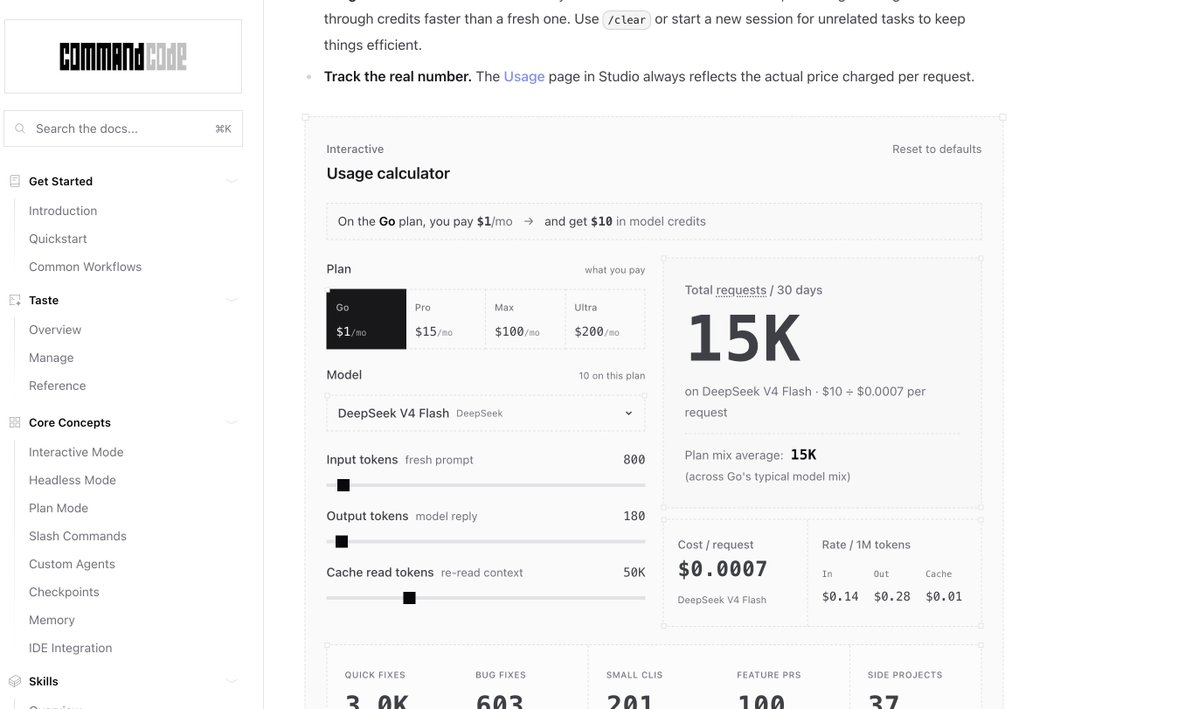This screenshot has width=1199, height=709.
Task: Click the underlined 'requests' term
Action: [741, 290]
